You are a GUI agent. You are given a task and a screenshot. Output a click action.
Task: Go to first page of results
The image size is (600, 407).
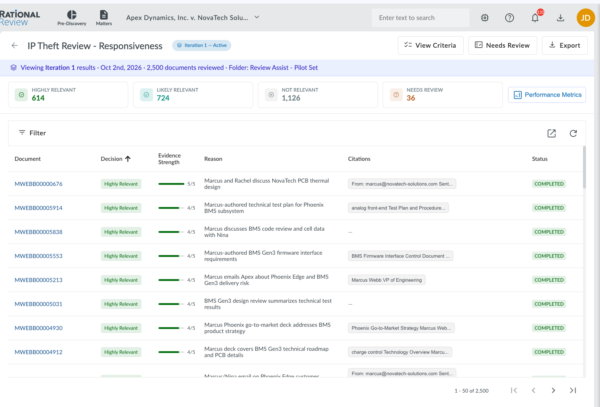point(514,391)
